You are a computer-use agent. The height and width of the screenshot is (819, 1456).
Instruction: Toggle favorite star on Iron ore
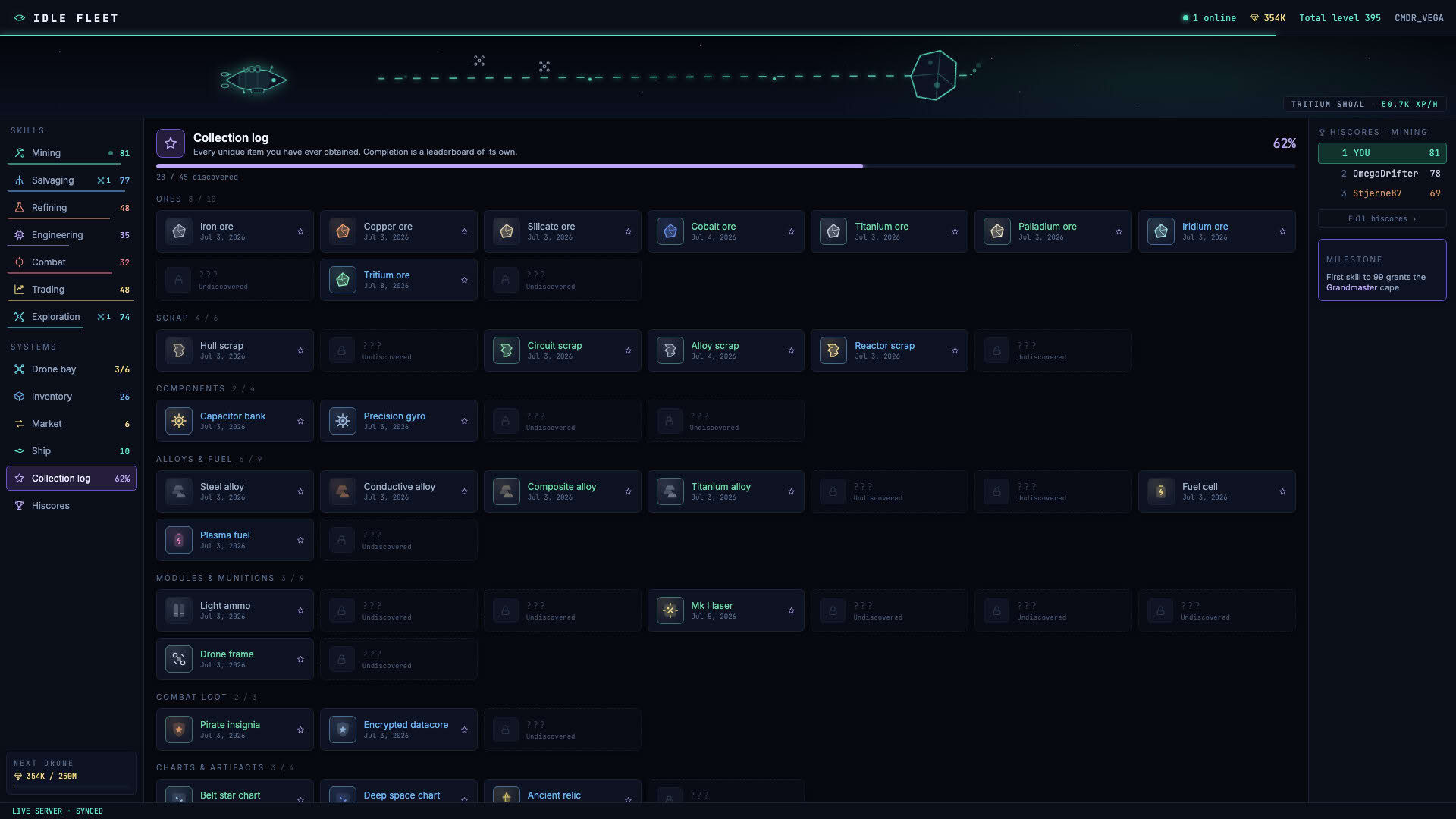point(300,232)
